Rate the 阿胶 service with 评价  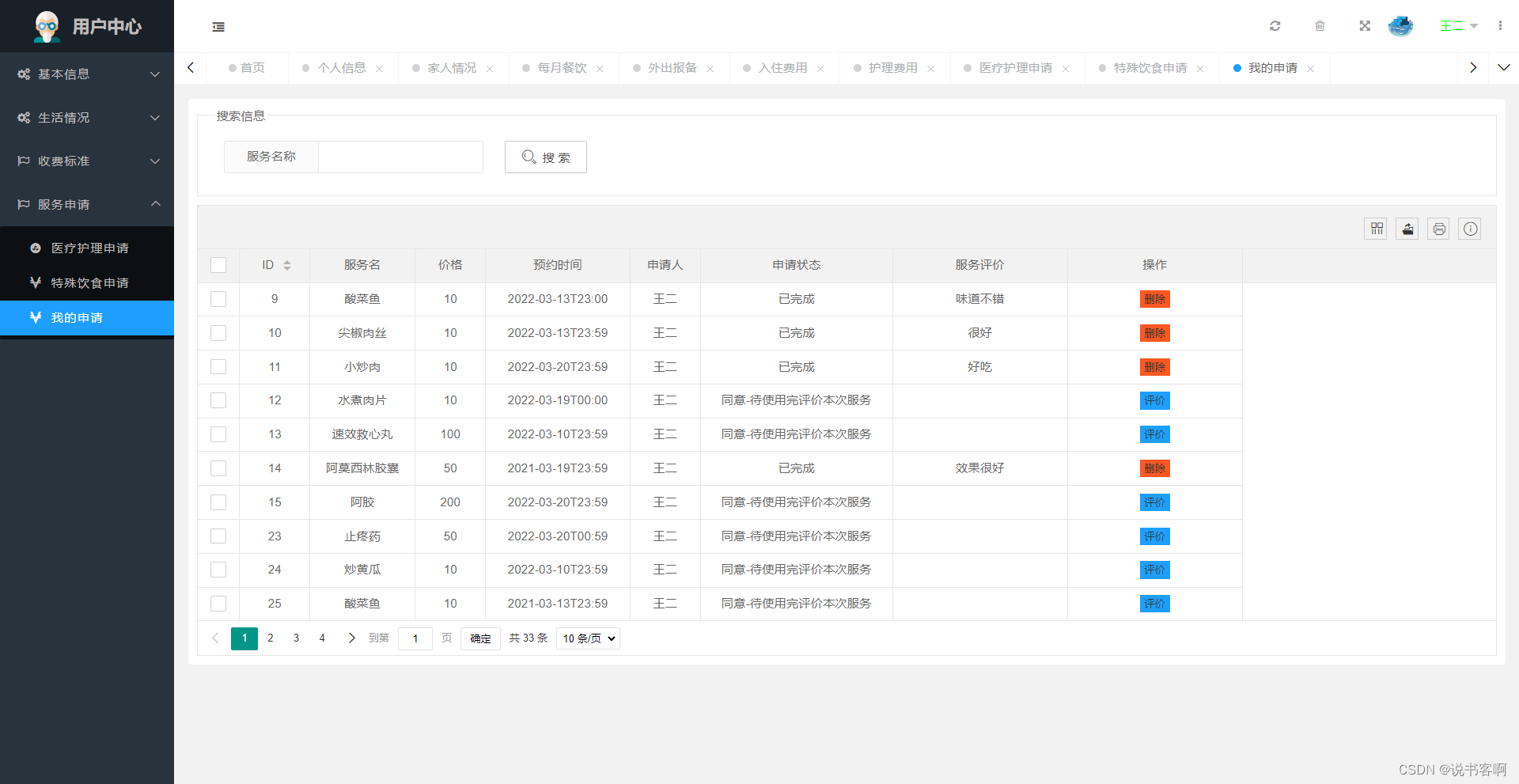[x=1155, y=502]
